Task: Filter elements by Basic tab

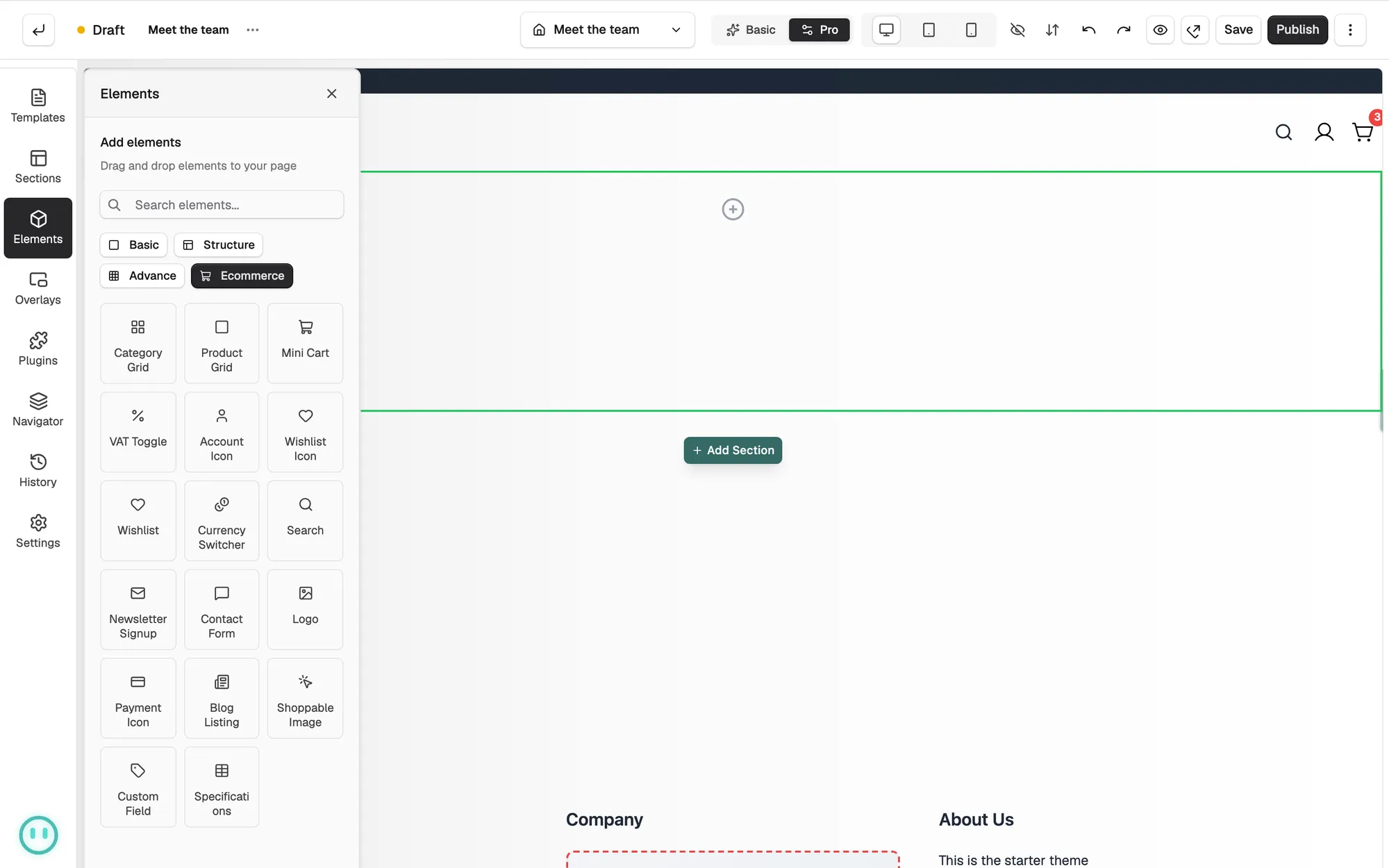Action: [x=134, y=245]
